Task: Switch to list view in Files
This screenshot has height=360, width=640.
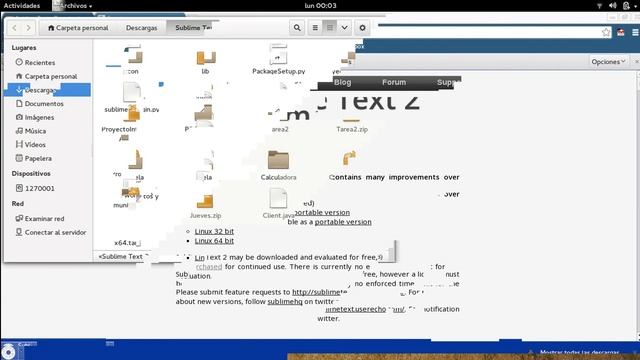Action: pyautogui.click(x=315, y=28)
